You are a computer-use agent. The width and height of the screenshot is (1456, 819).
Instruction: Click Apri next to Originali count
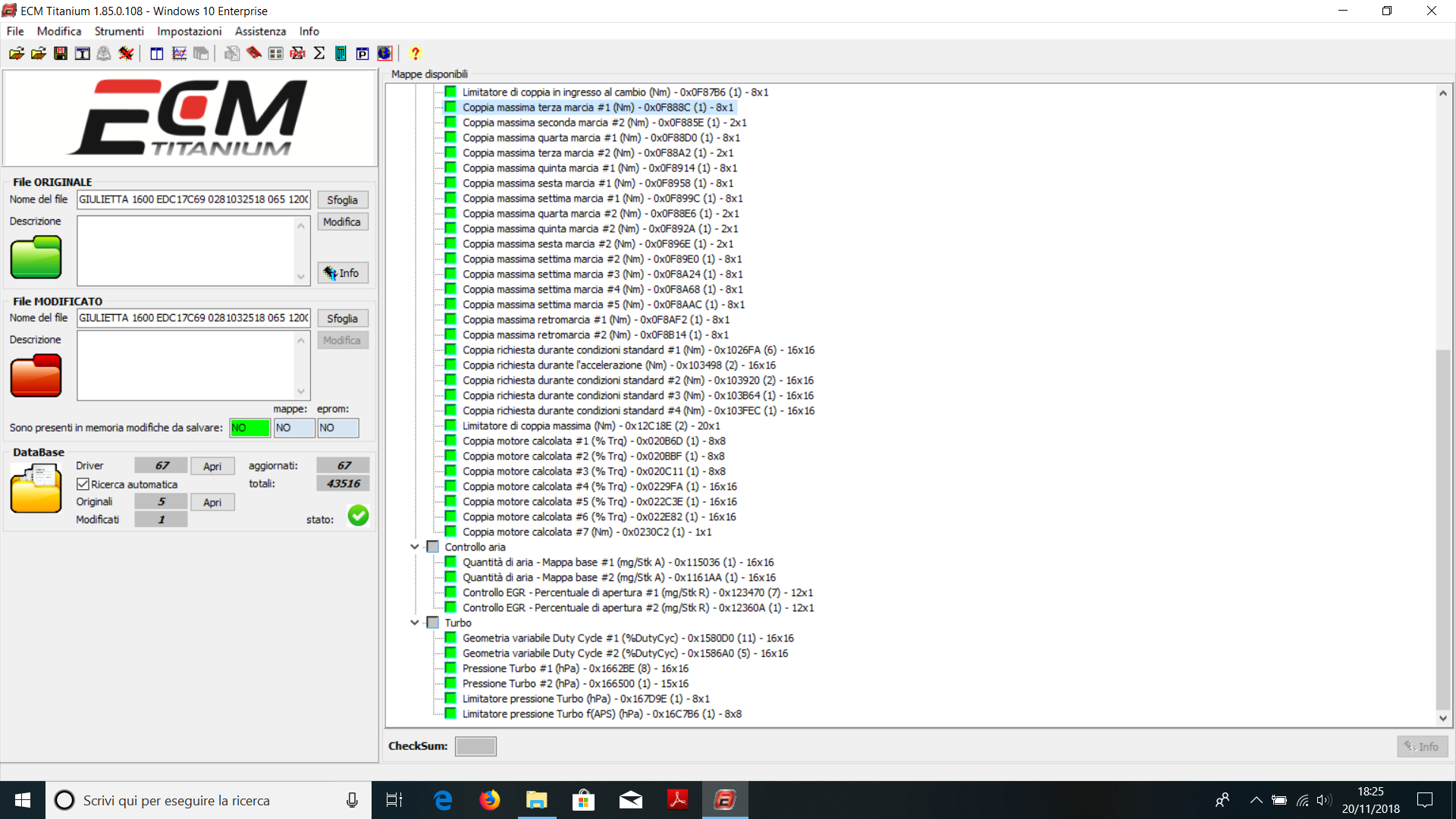tap(212, 502)
